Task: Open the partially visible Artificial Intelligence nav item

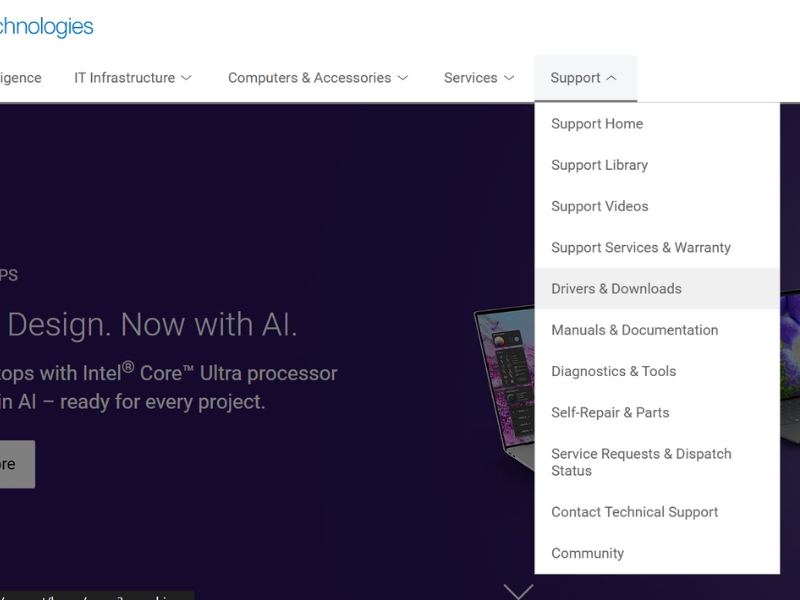Action: (20, 78)
